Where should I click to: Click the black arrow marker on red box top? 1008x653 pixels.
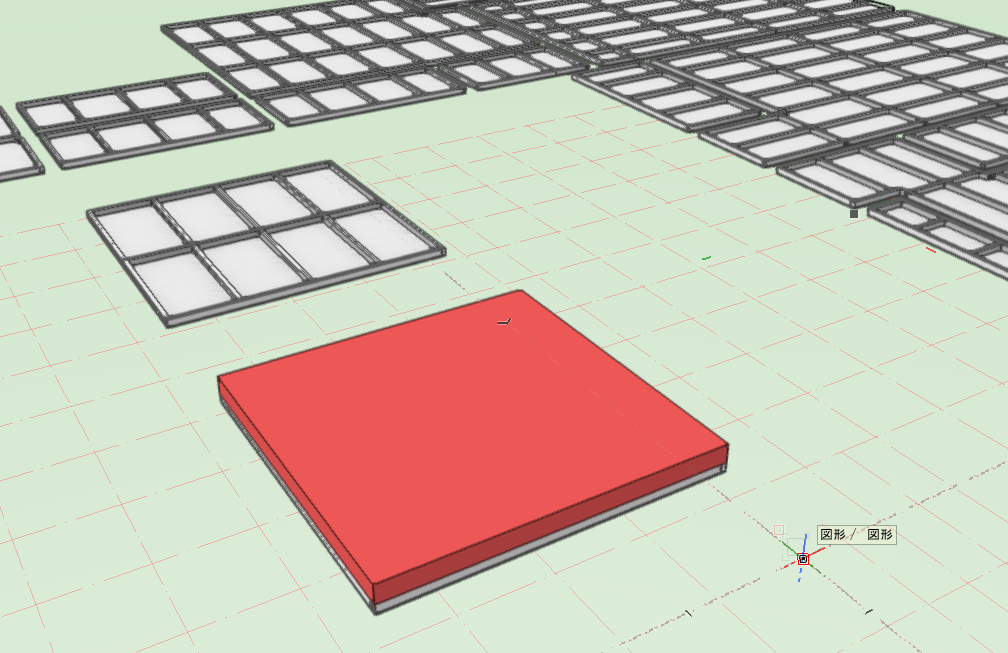click(506, 322)
